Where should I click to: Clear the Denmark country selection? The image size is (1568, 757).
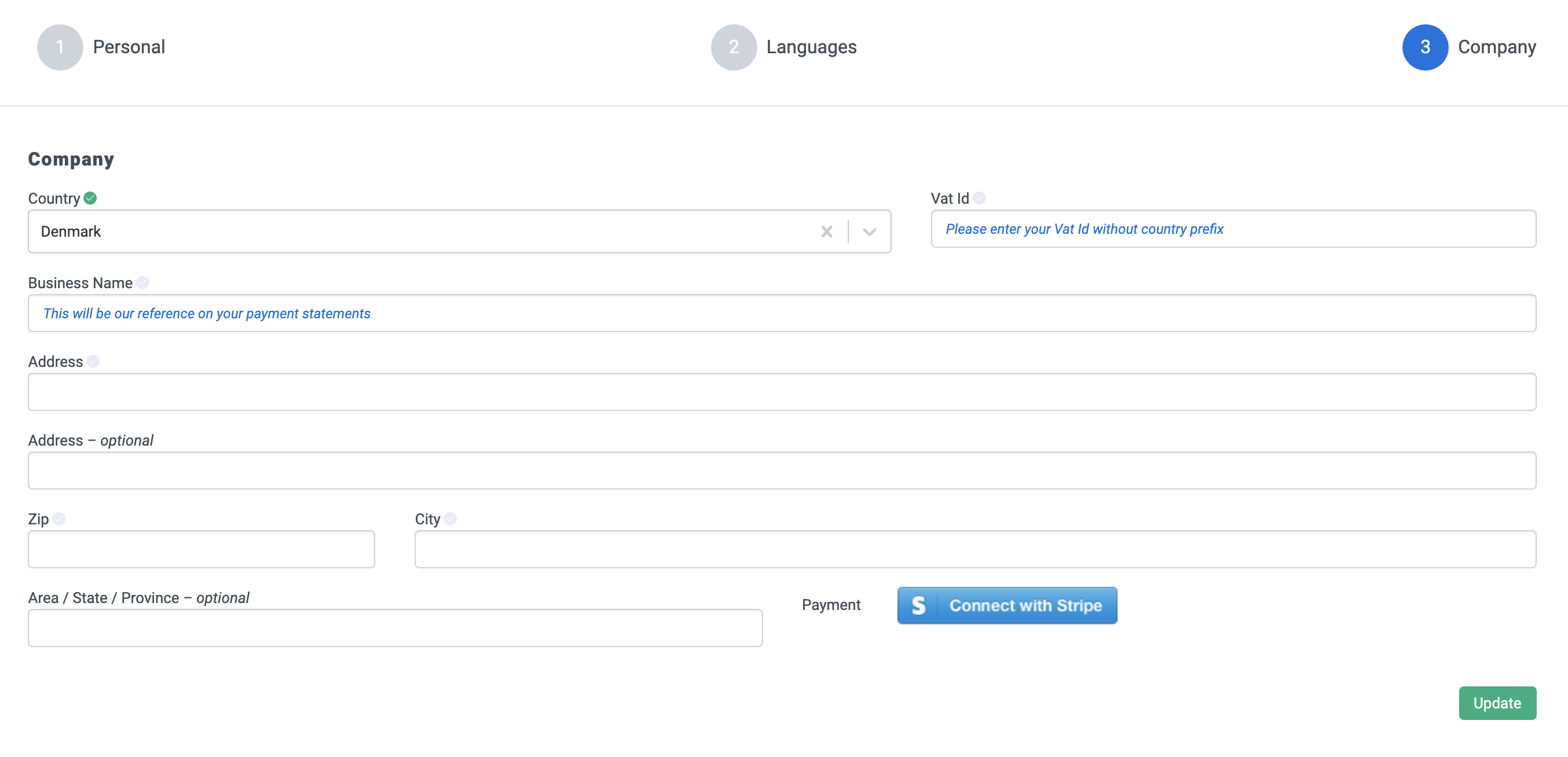(x=826, y=232)
